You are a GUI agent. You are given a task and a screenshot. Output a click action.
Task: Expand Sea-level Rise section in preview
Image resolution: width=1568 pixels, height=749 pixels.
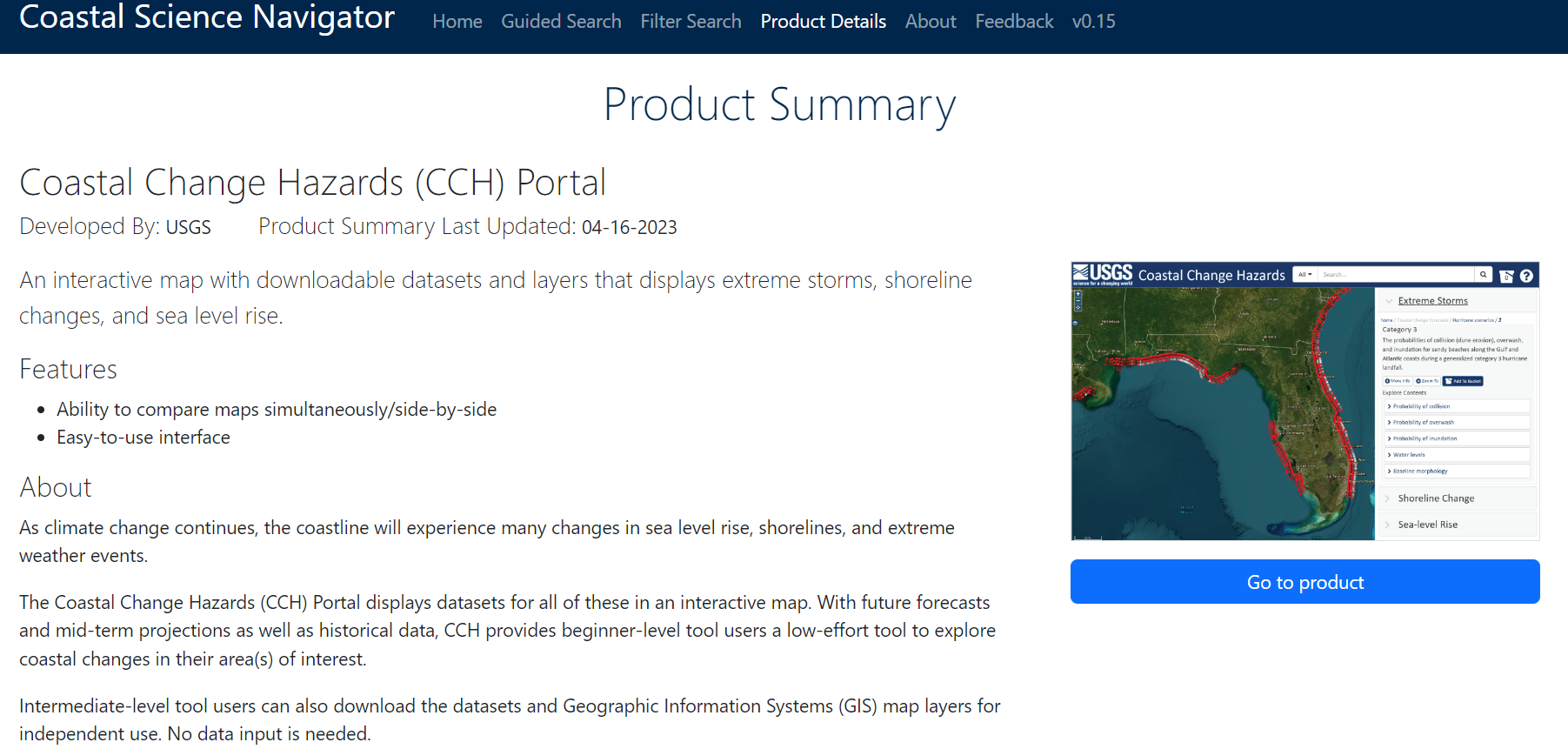pos(1427,525)
